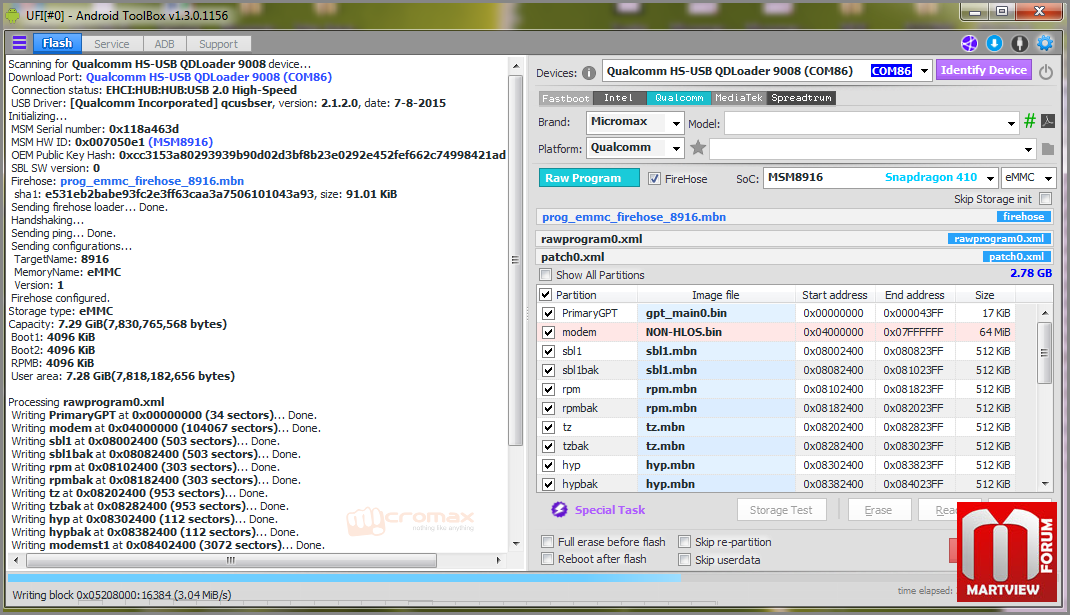Toggle the FireHose checkbox

[x=654, y=179]
